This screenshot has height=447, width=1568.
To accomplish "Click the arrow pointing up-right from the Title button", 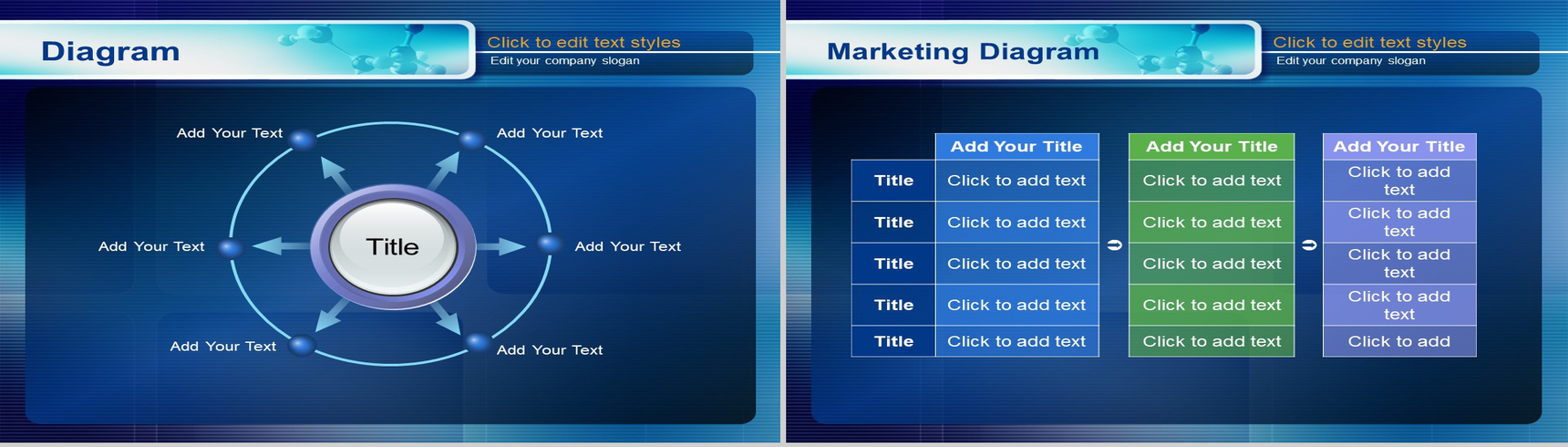I will (x=444, y=171).
